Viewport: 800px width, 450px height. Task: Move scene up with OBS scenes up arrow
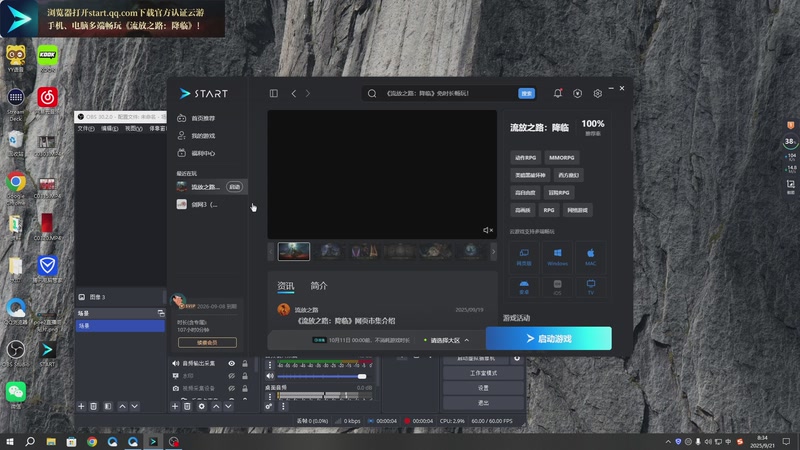[x=122, y=406]
